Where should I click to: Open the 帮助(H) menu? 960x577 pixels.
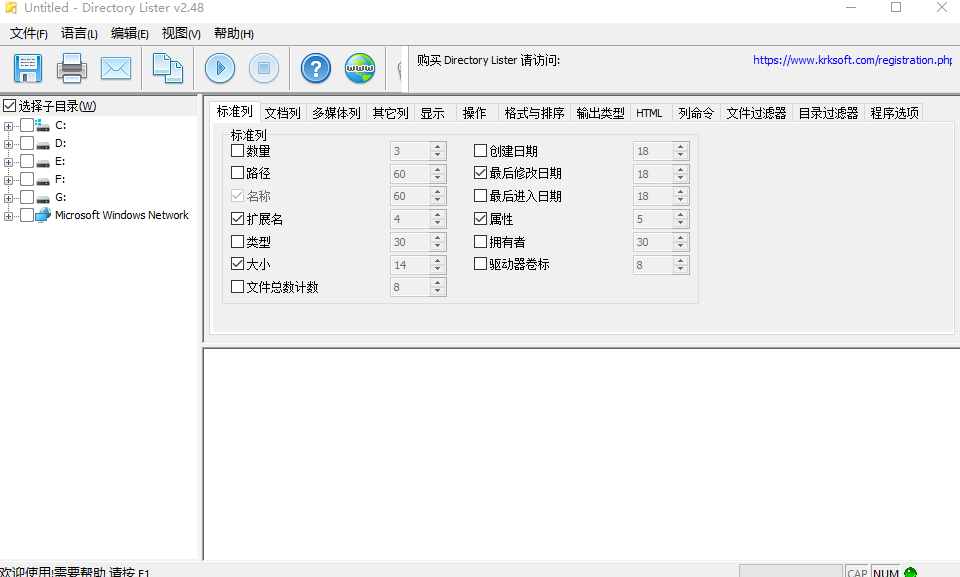point(234,34)
